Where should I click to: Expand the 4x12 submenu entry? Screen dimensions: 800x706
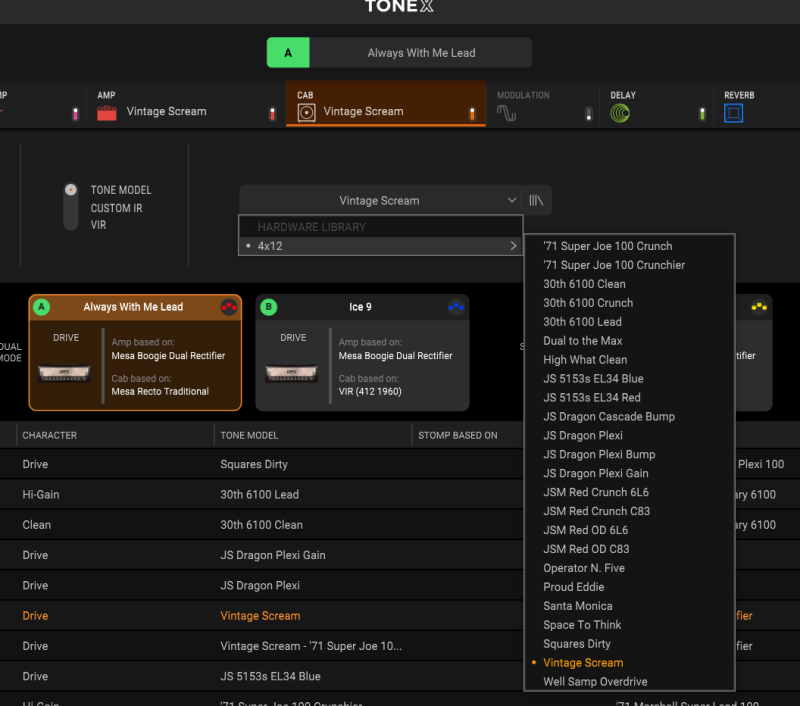[x=380, y=246]
